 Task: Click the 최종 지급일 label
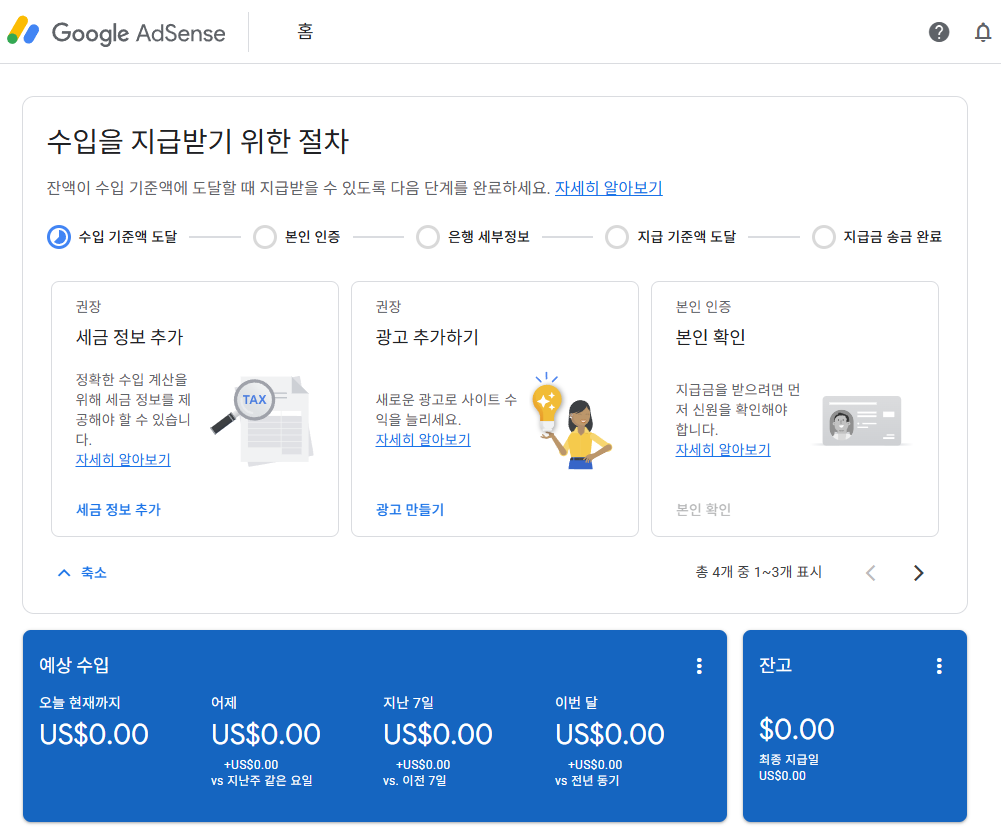click(x=788, y=760)
